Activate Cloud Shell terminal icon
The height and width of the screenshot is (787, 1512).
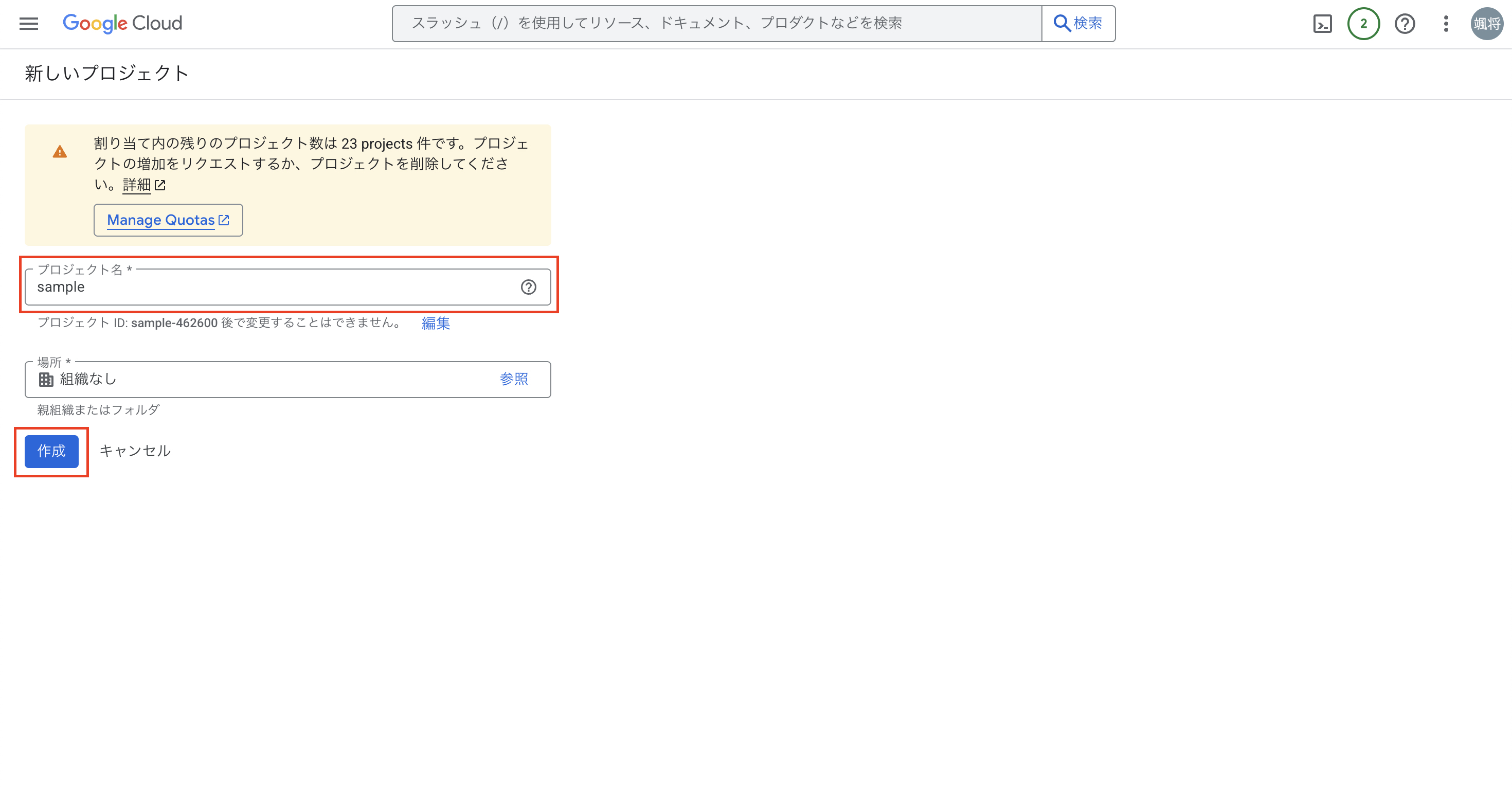pyautogui.click(x=1322, y=24)
